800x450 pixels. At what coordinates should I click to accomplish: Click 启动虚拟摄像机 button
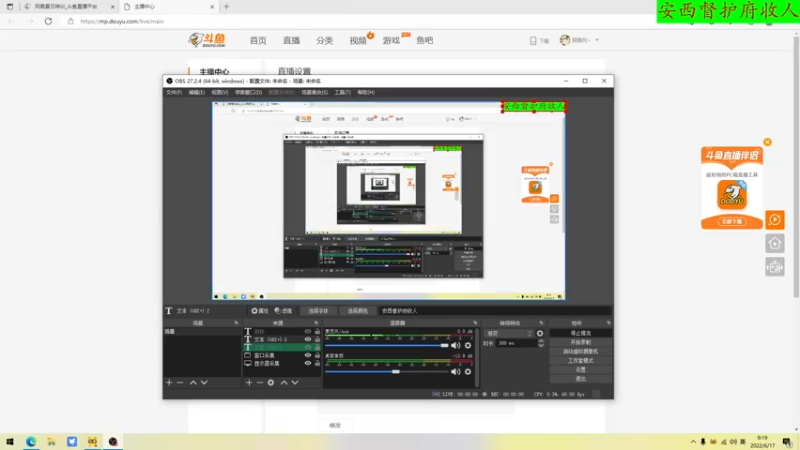point(581,352)
